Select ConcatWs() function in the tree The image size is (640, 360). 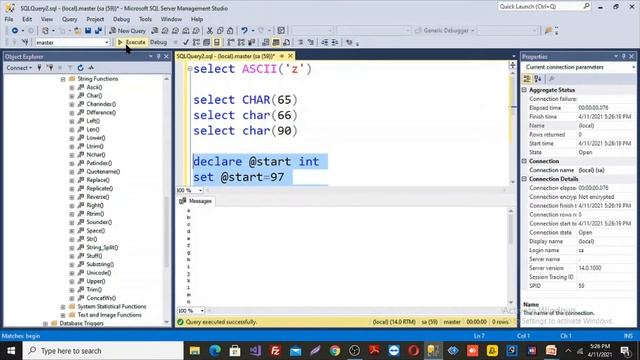101,298
